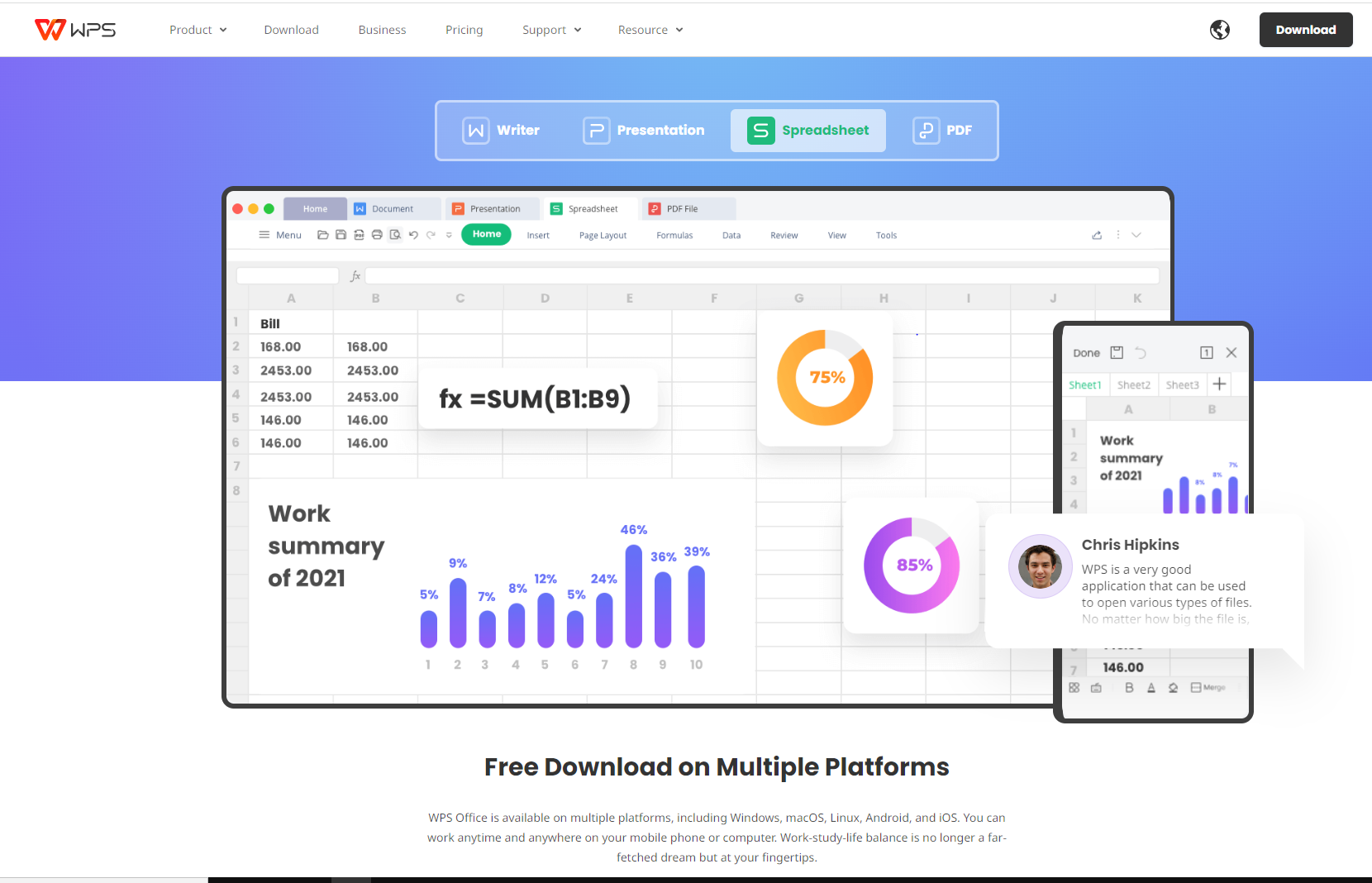This screenshot has height=883, width=1372.
Task: Open the font color picker on the mobile toolbar
Action: coord(1150,687)
